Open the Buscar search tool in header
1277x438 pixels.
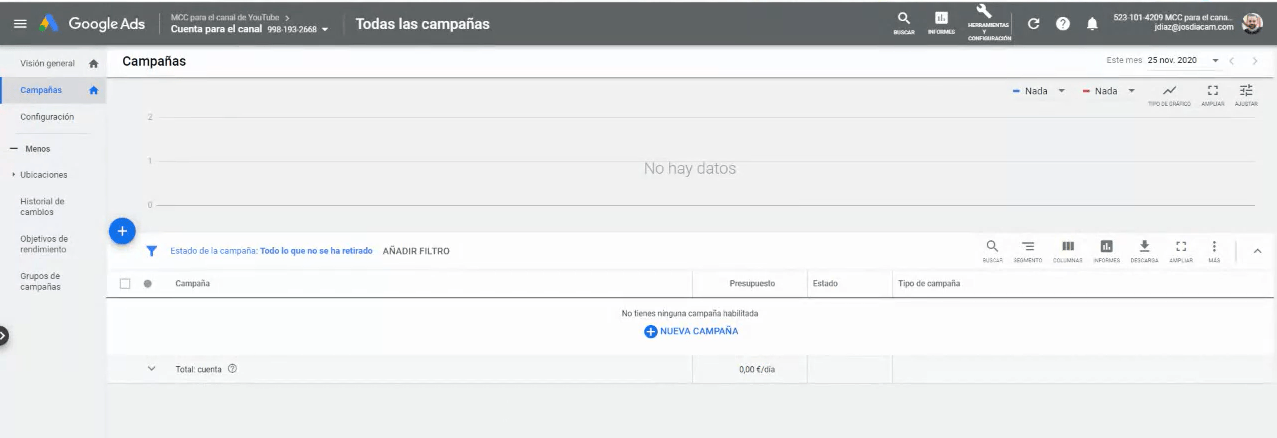904,23
